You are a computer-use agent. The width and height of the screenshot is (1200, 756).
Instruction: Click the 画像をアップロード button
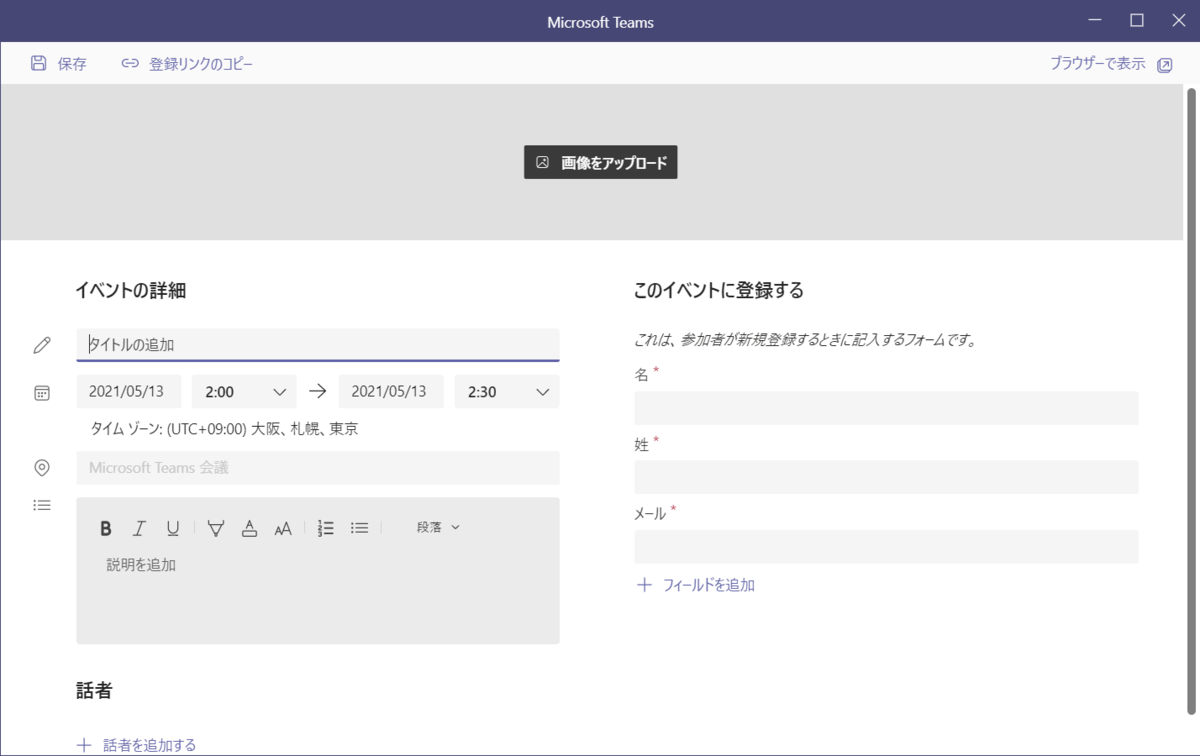(601, 162)
